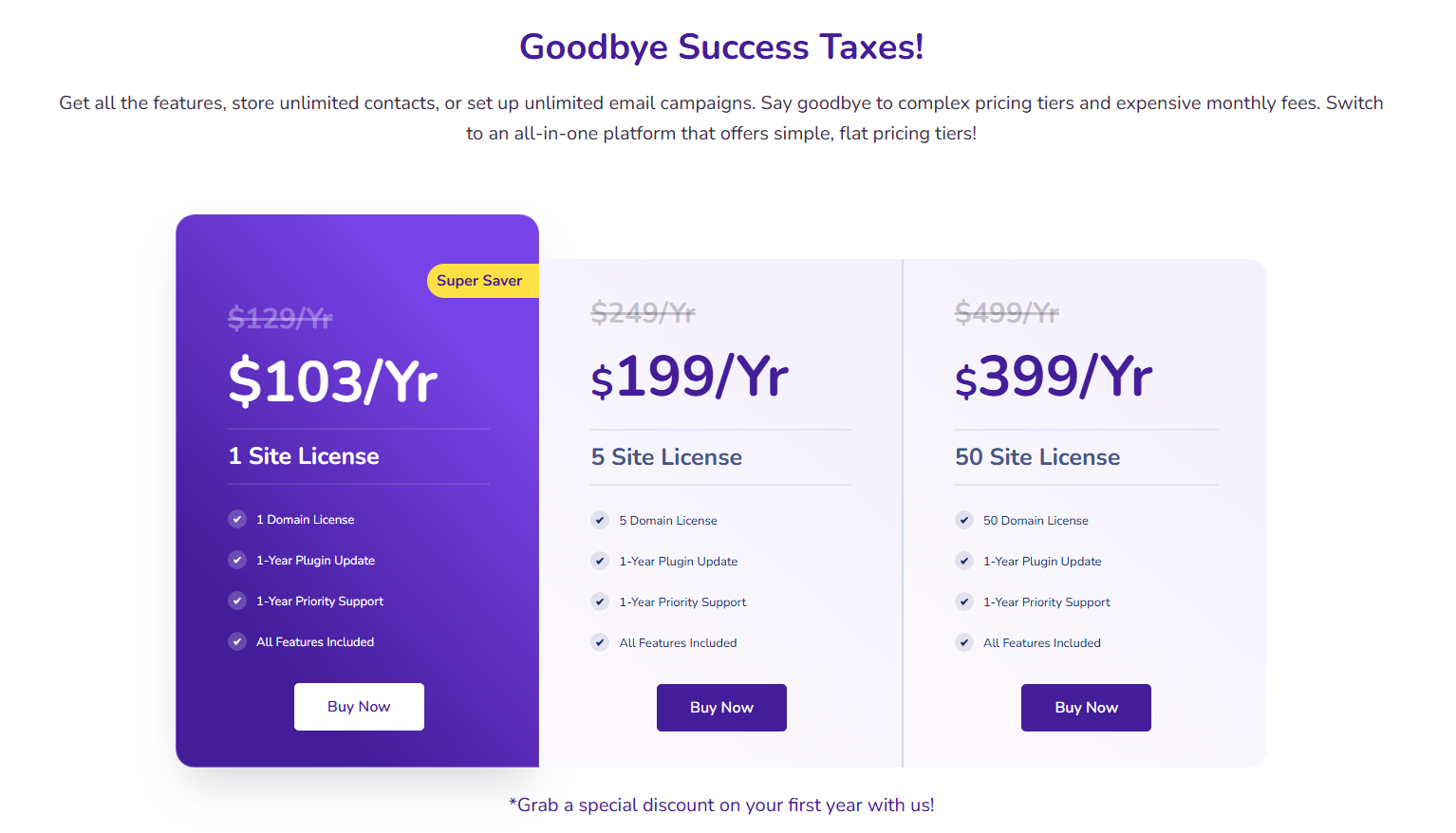Click the checkmark beside 50 Domain License
This screenshot has width=1456, height=833.
964,520
